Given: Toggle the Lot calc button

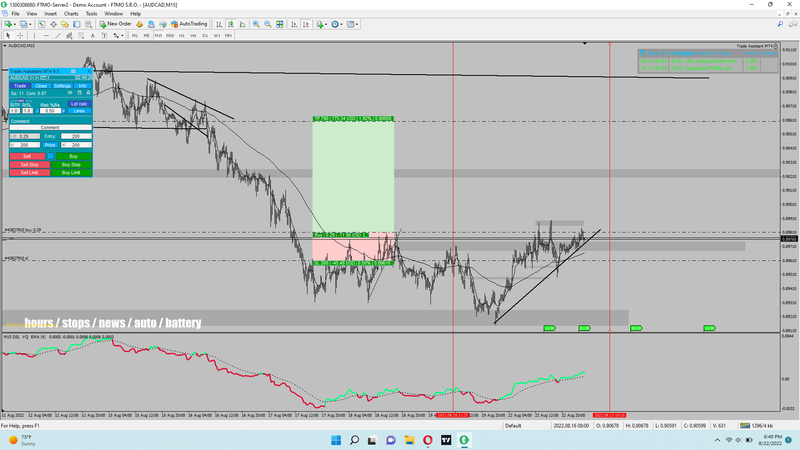Looking at the screenshot, I should pyautogui.click(x=79, y=104).
